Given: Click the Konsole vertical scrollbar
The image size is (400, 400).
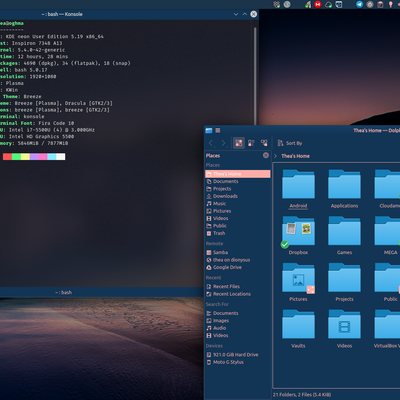Looking at the screenshot, I should pyautogui.click(x=255, y=76).
